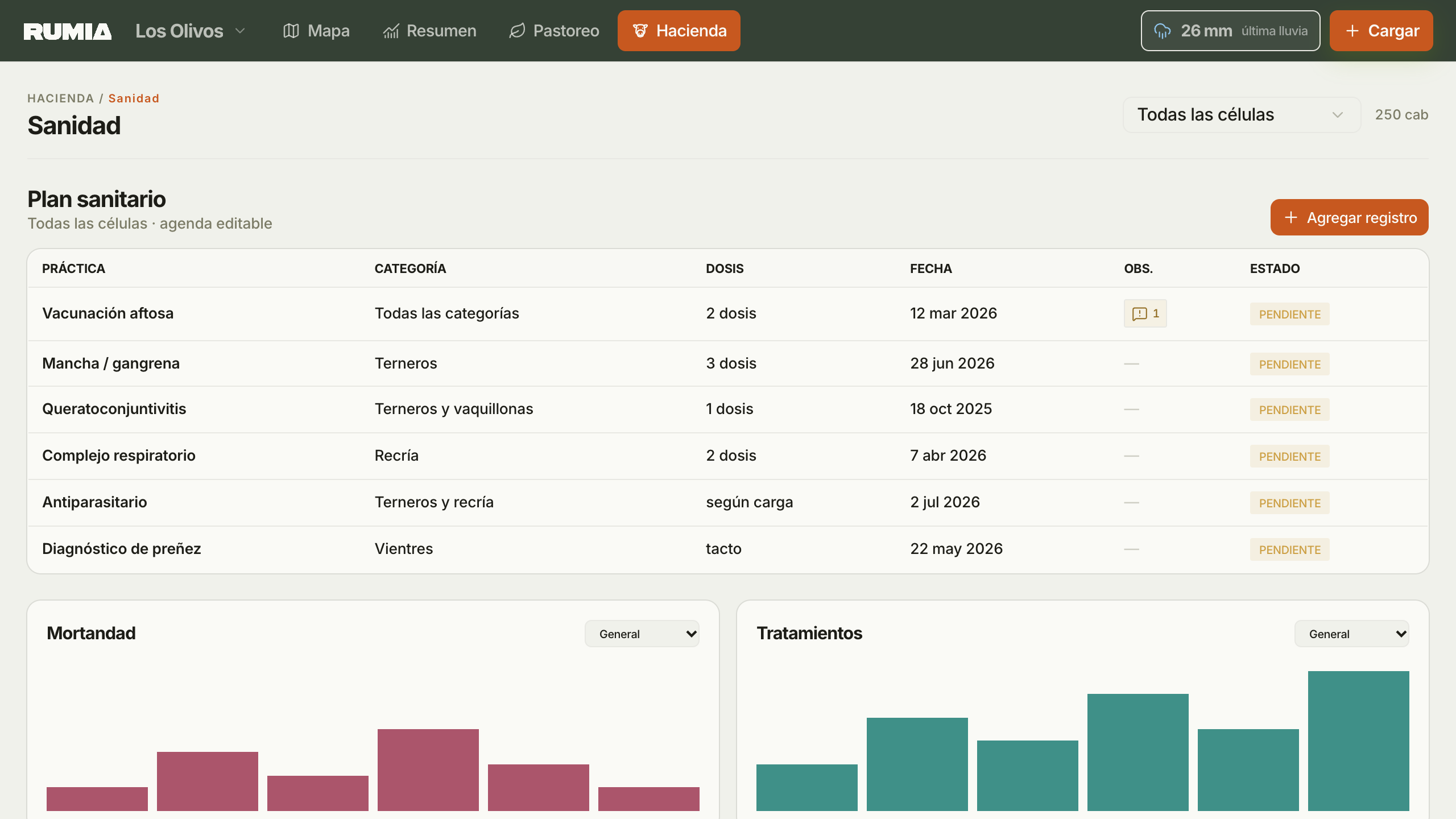
Task: Open the Todas las células dropdown
Action: click(x=1242, y=115)
